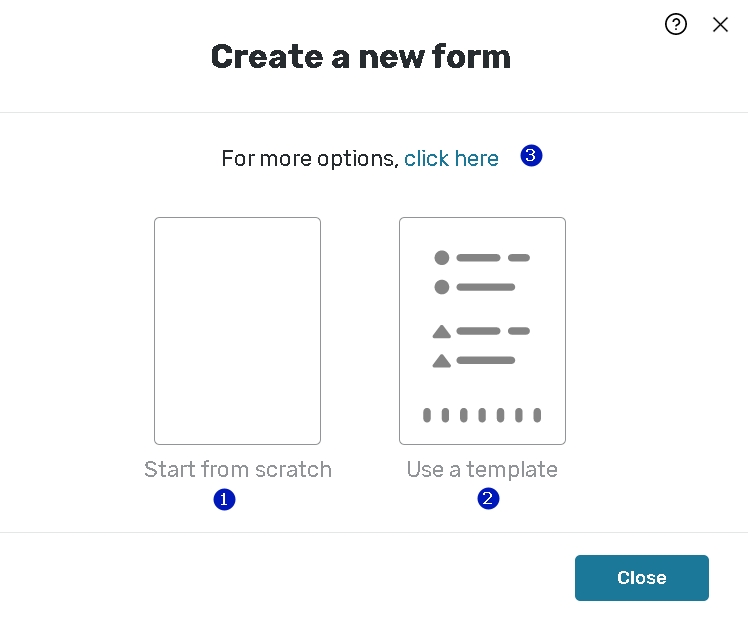Dismiss dialog with the X icon

pyautogui.click(x=720, y=24)
